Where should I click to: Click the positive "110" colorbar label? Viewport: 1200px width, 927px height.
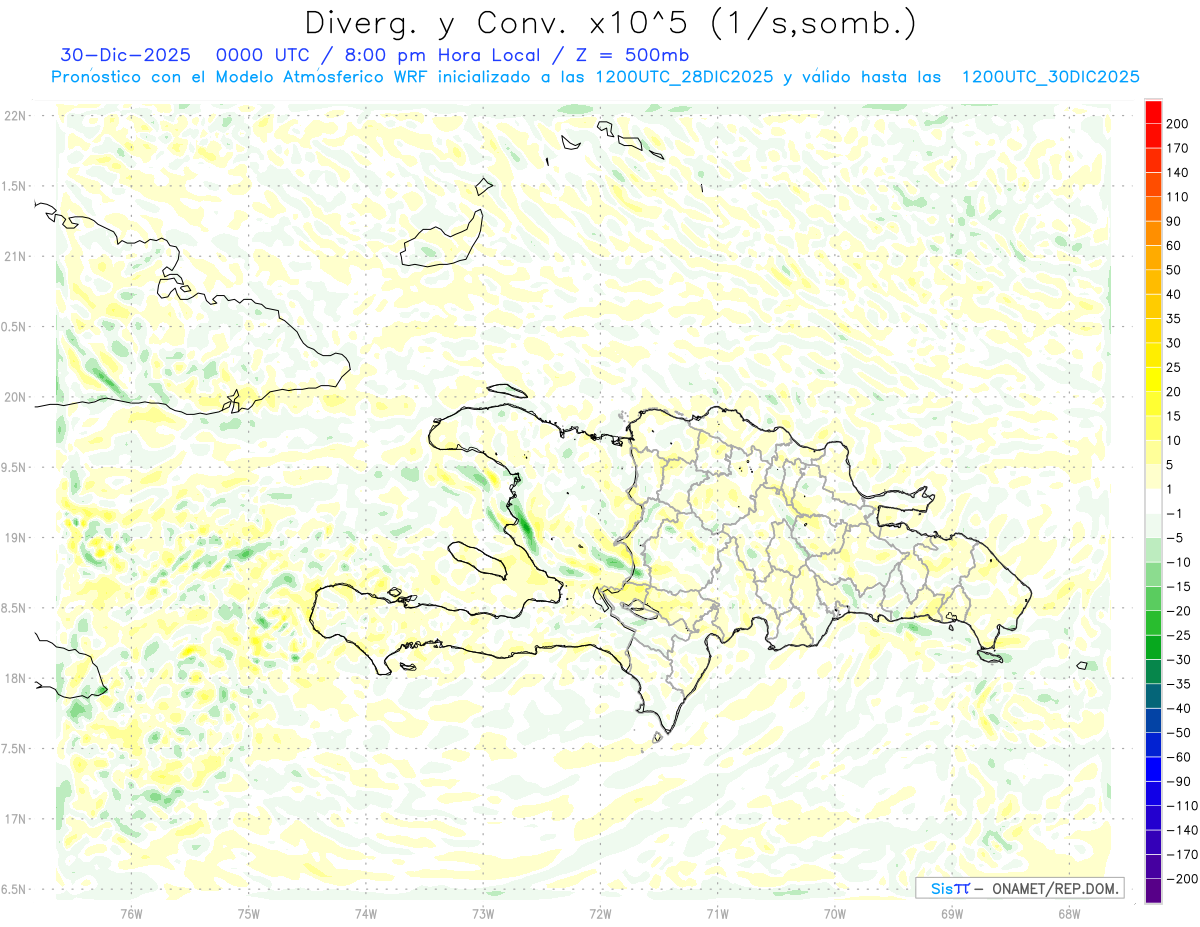click(1177, 197)
